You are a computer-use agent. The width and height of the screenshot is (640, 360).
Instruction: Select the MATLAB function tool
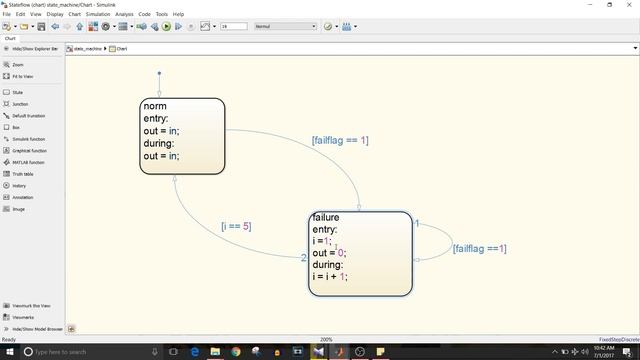coord(23,162)
